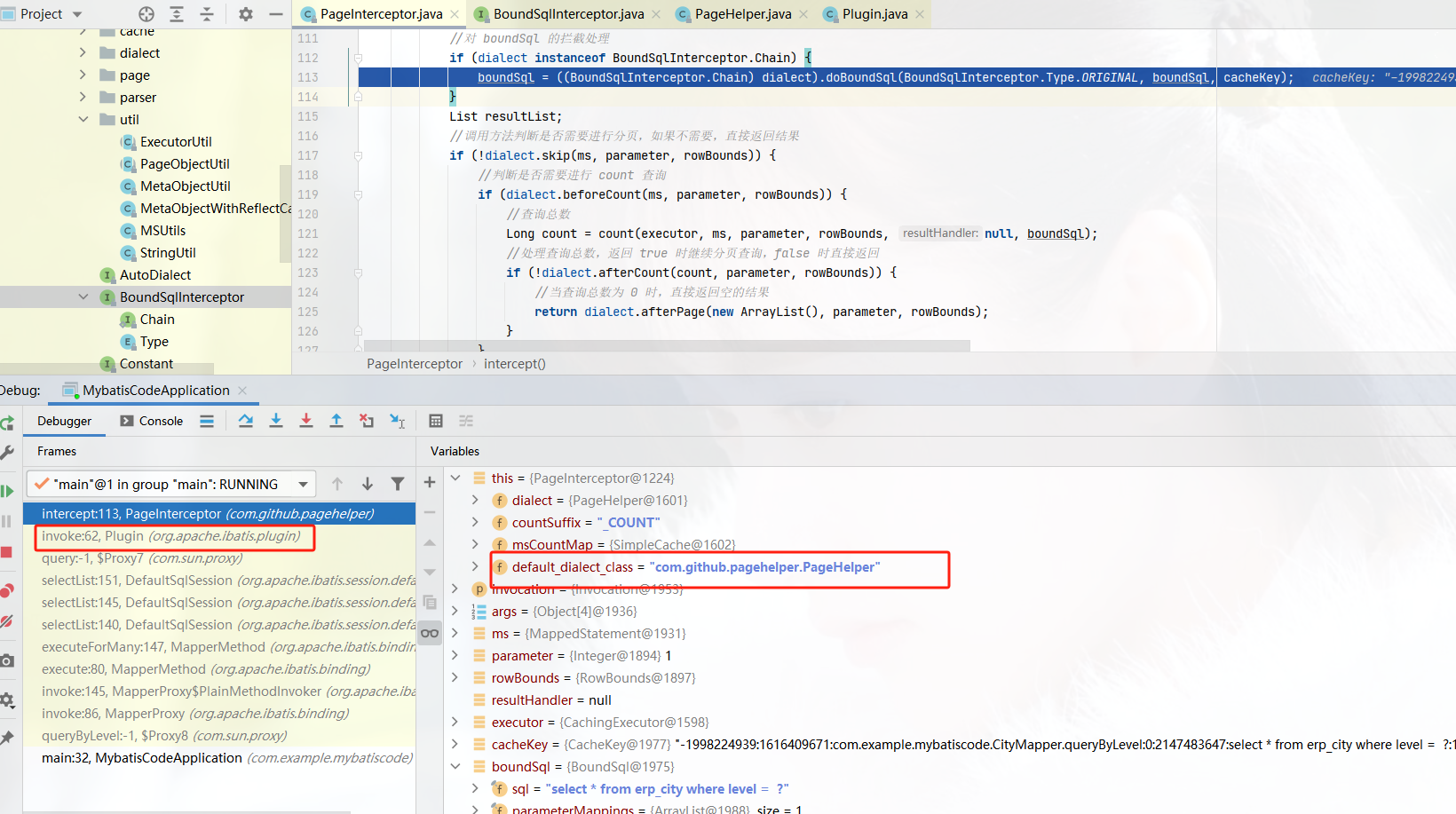Image resolution: width=1456 pixels, height=814 pixels.
Task: Click the intercept() breadcrumb
Action: coord(515,364)
